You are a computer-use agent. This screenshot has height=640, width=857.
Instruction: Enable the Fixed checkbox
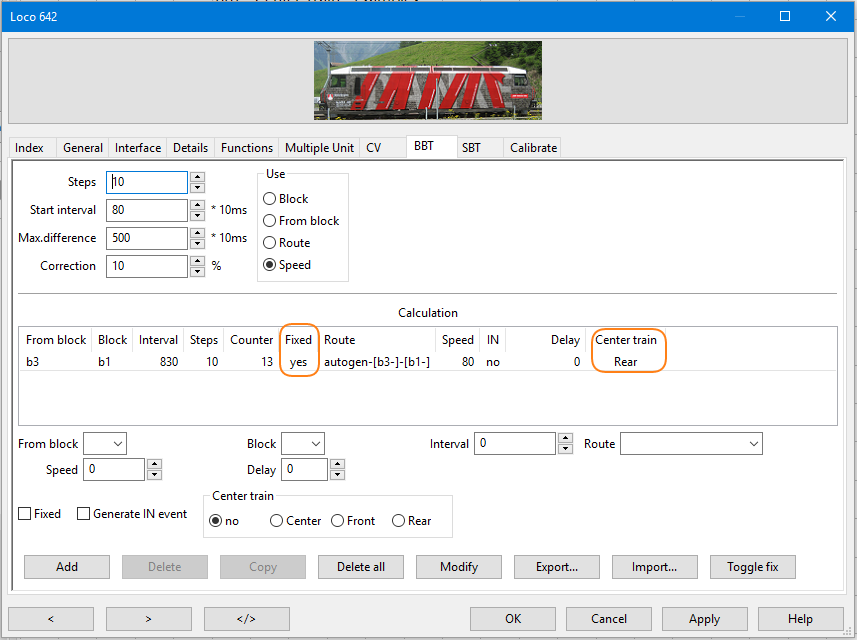[25, 514]
